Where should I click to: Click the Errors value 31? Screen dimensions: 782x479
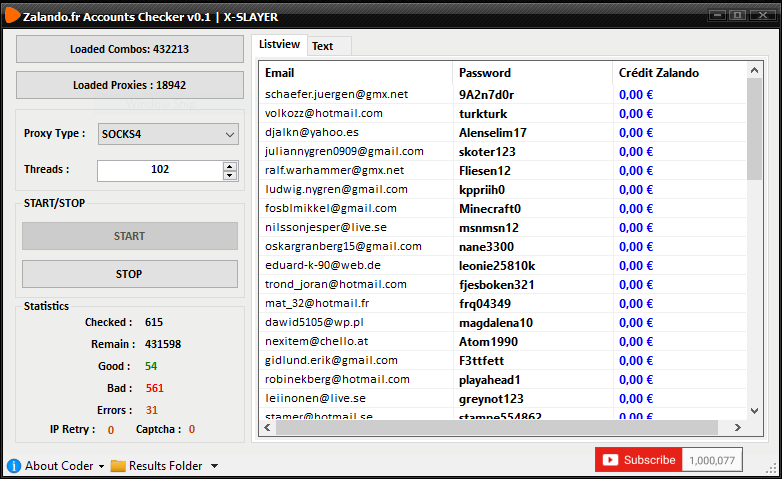(x=152, y=410)
